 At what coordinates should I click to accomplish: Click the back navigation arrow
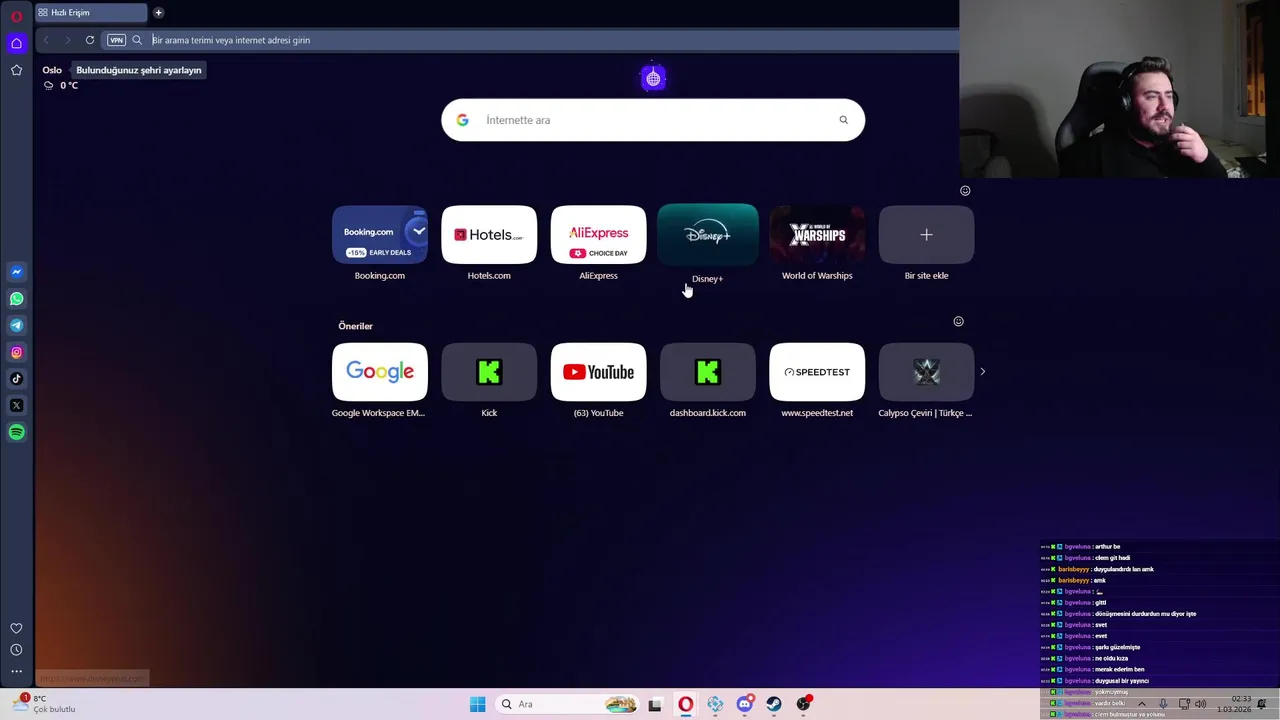(46, 40)
